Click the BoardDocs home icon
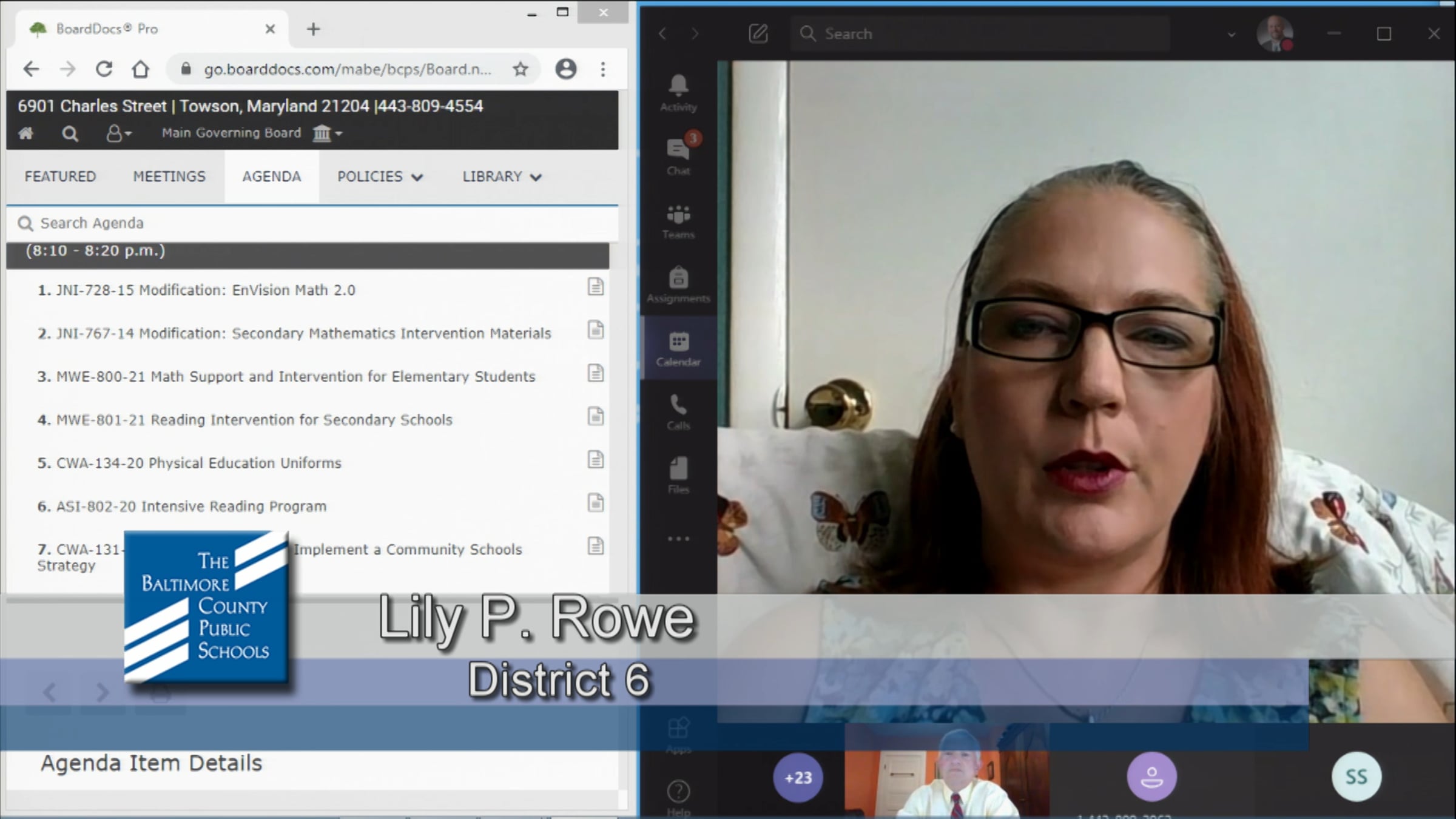Viewport: 1456px width, 819px height. (x=26, y=133)
